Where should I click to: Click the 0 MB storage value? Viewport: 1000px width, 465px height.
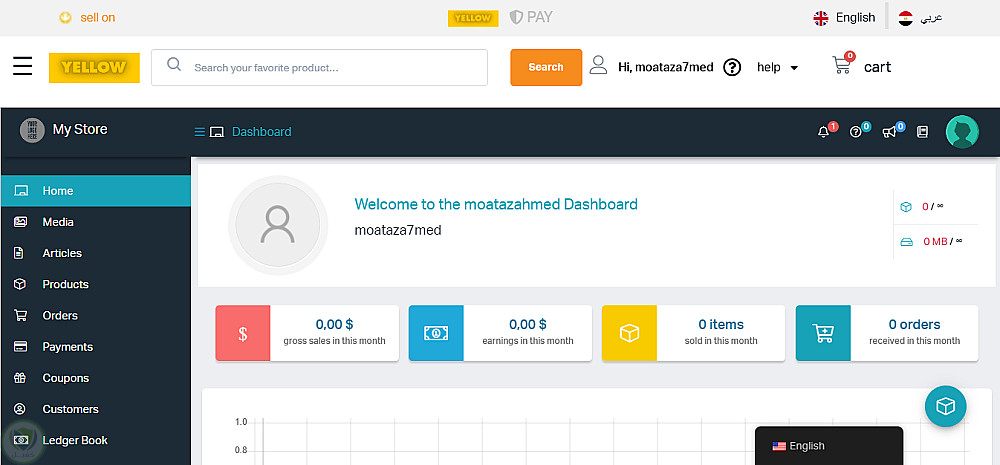(x=935, y=242)
